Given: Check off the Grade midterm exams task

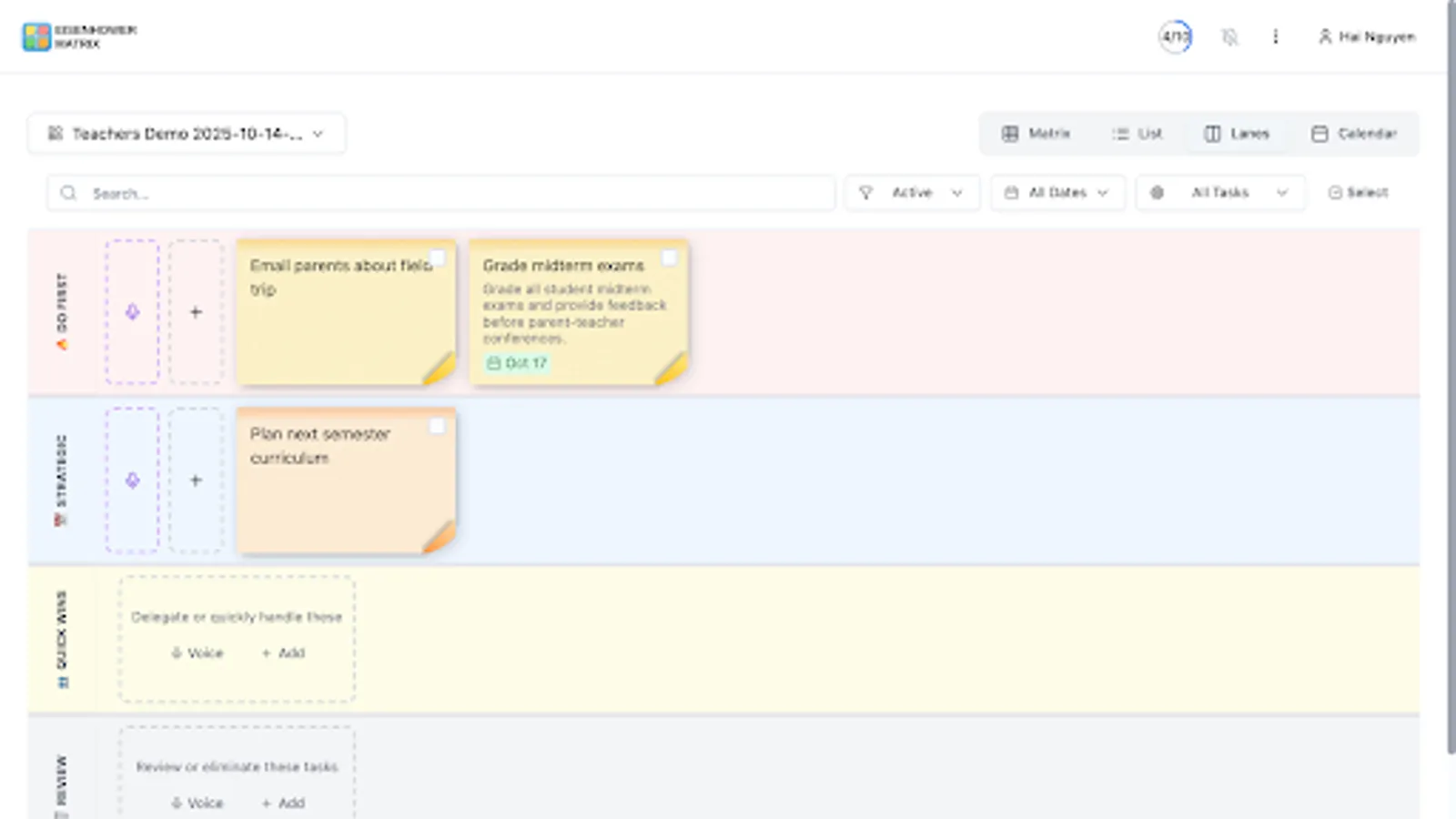Looking at the screenshot, I should pos(670,258).
